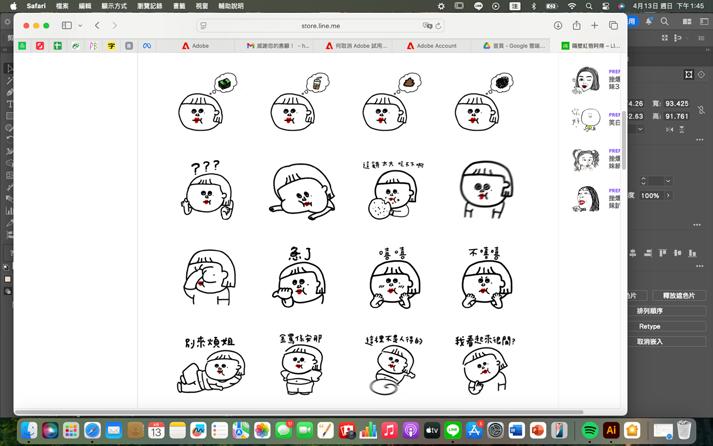Viewport: 713px width, 446px height.
Task: Switch to the Adobe Account tab
Action: click(x=432, y=45)
